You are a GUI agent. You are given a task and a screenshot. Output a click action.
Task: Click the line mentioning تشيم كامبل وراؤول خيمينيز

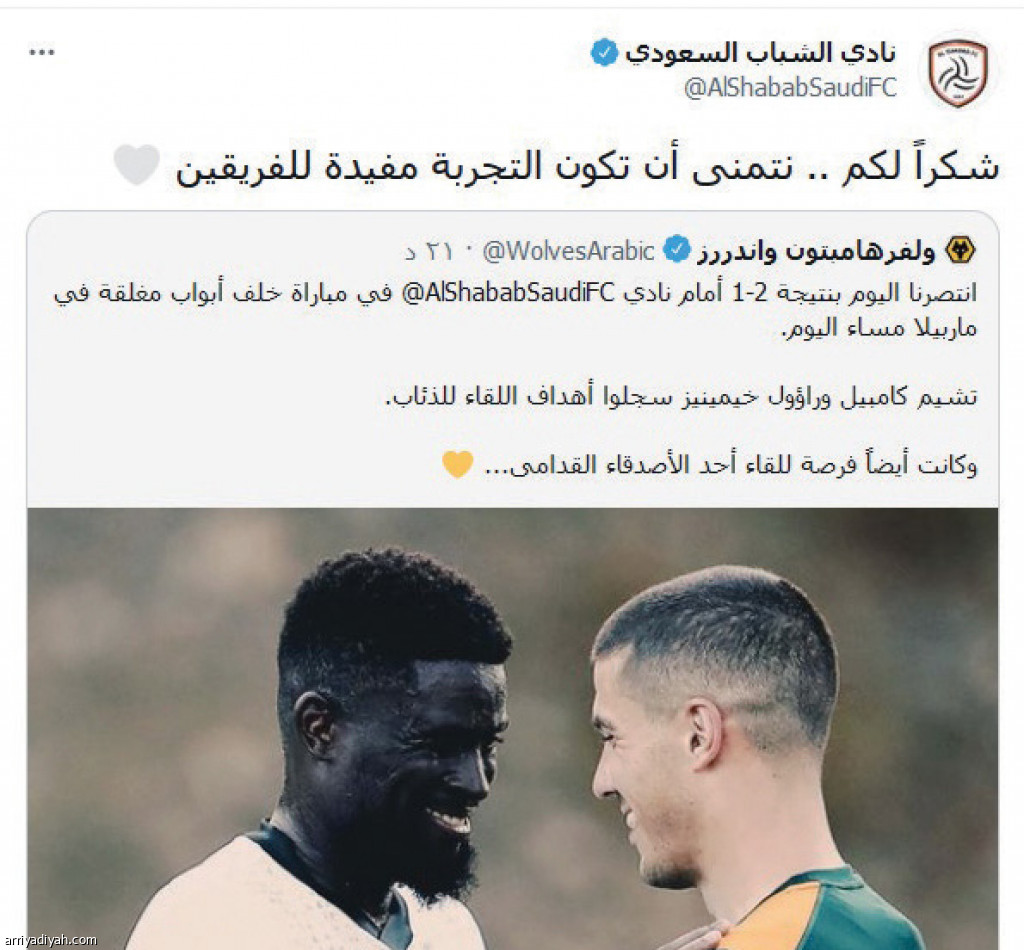[681, 396]
